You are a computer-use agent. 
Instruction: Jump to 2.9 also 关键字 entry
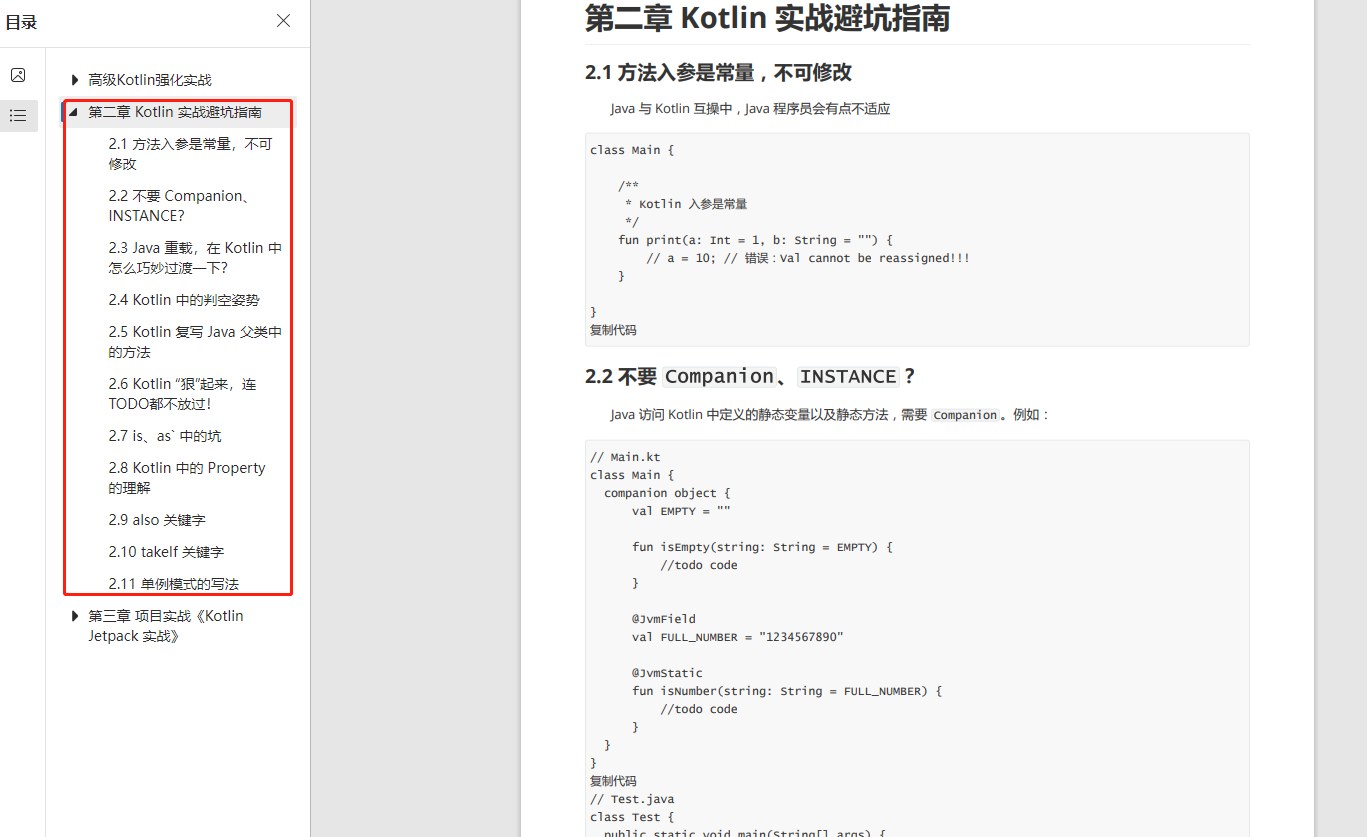[x=157, y=520]
